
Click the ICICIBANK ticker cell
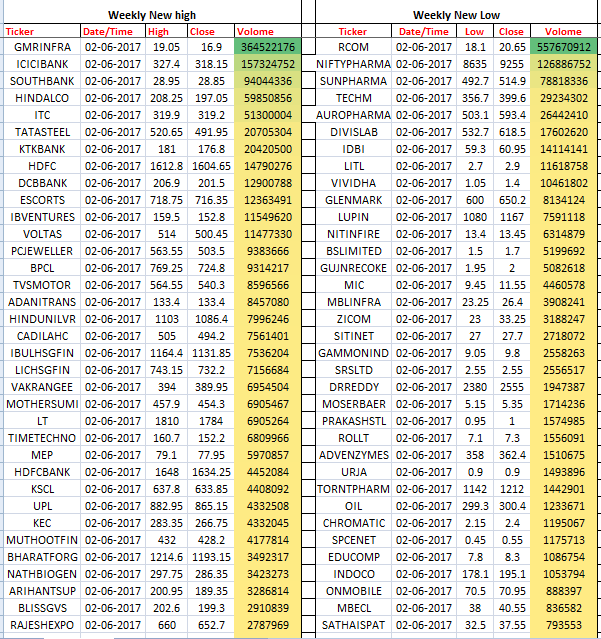click(42, 64)
